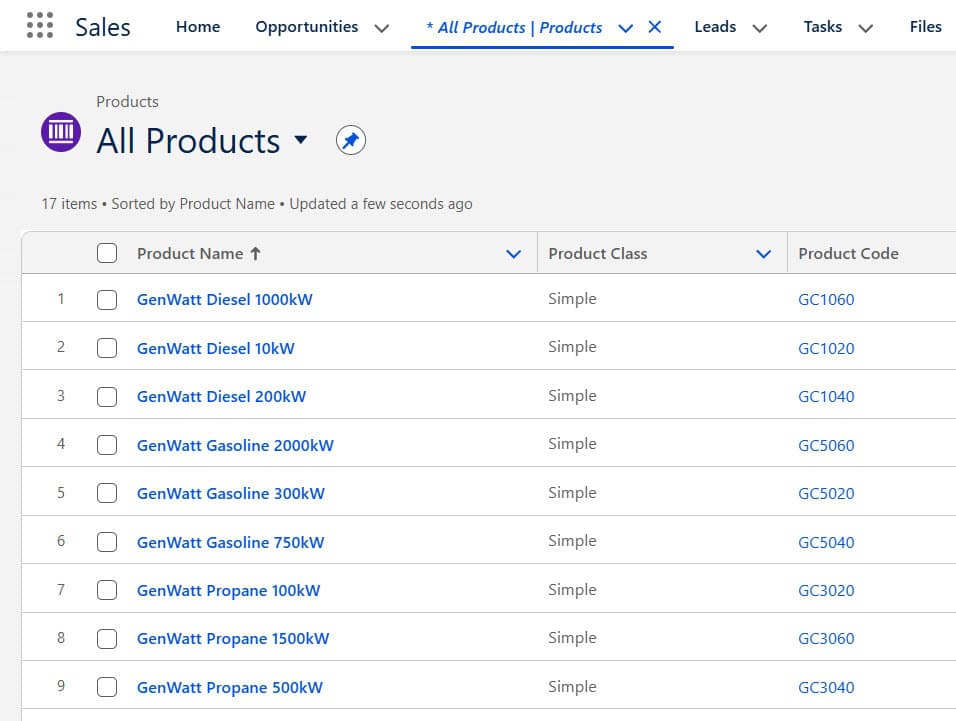Select the GenWatt Diesel 1000kW row checkbox
Screen dimensions: 956x721
coord(107,298)
